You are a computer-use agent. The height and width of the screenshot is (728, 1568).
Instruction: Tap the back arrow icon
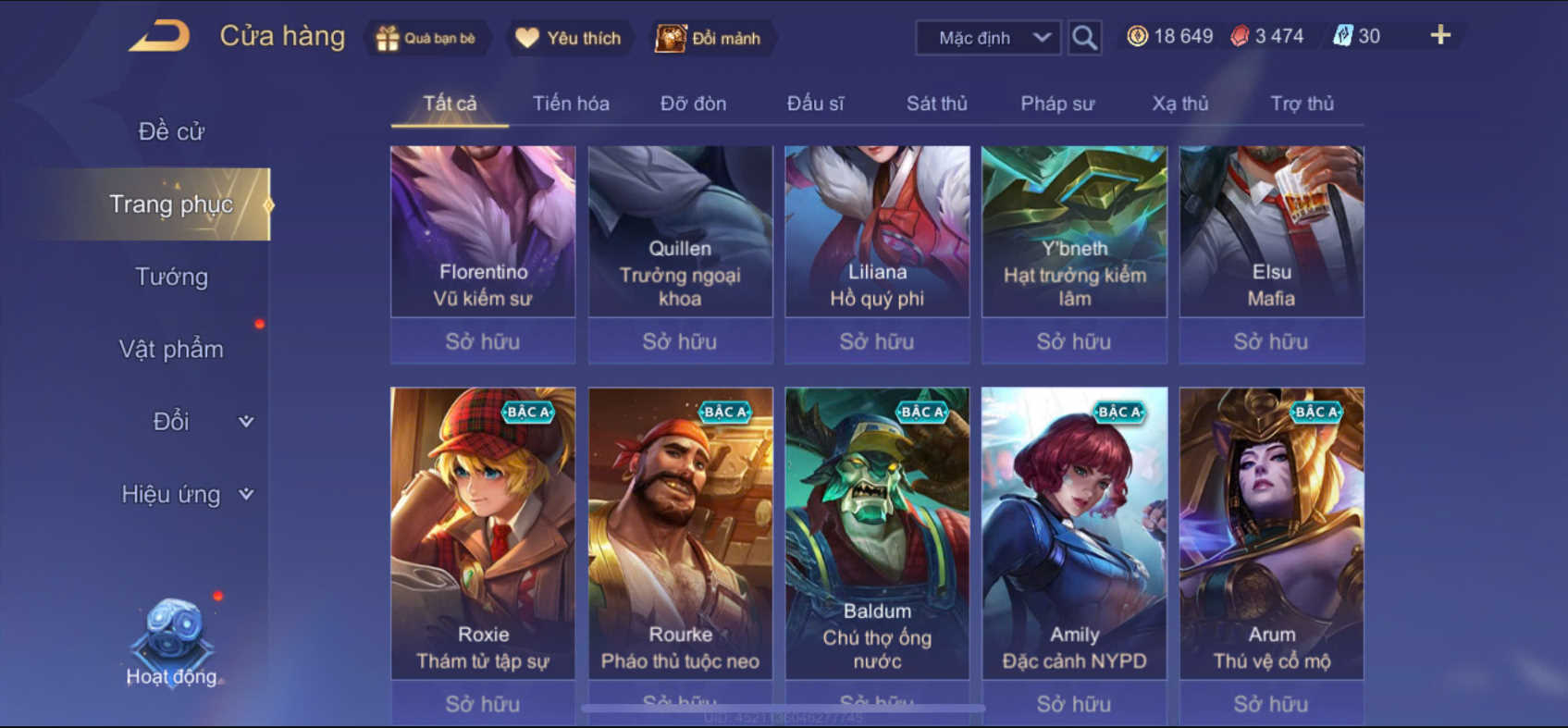coord(159,37)
